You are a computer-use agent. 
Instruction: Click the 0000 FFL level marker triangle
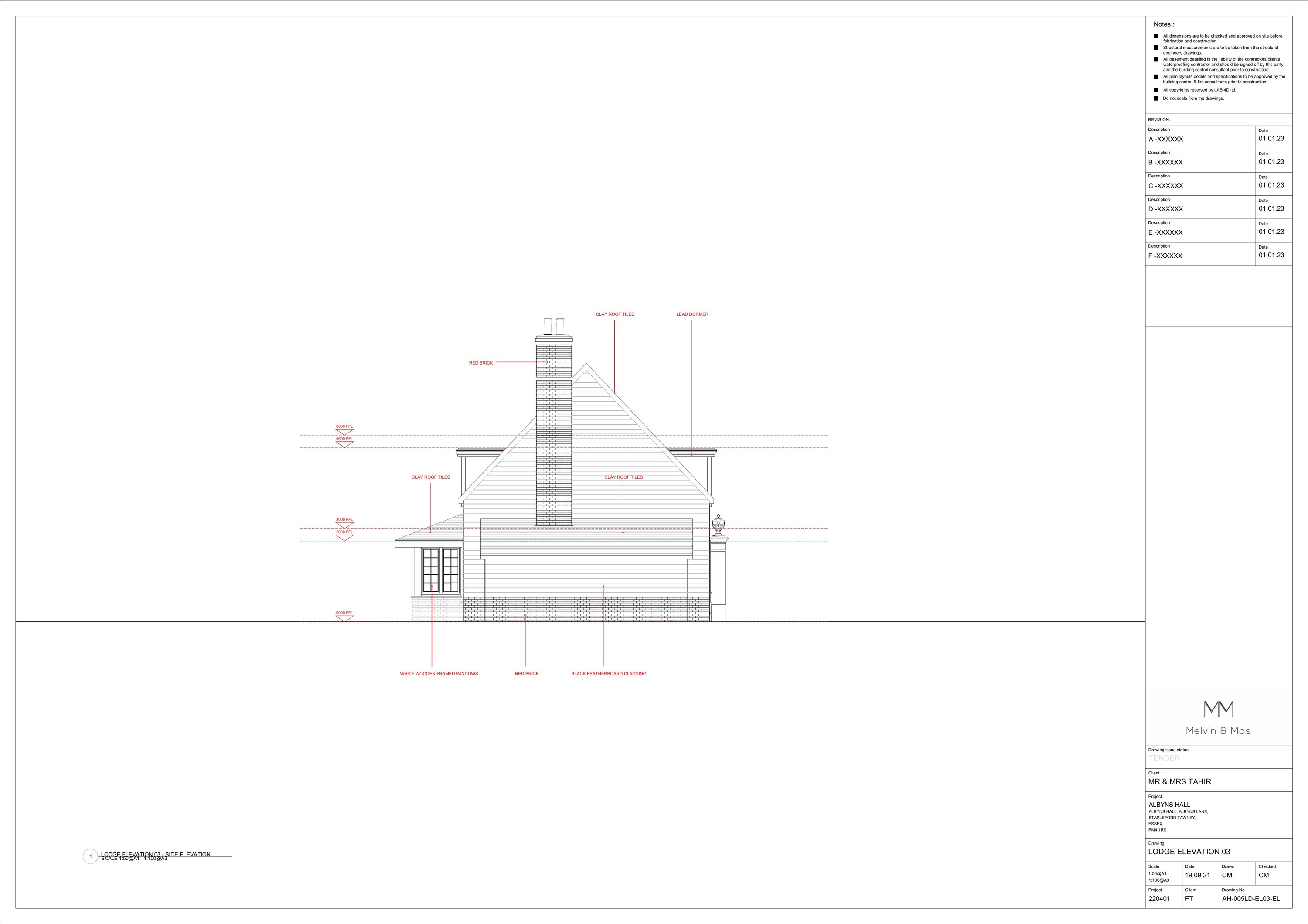click(x=344, y=619)
